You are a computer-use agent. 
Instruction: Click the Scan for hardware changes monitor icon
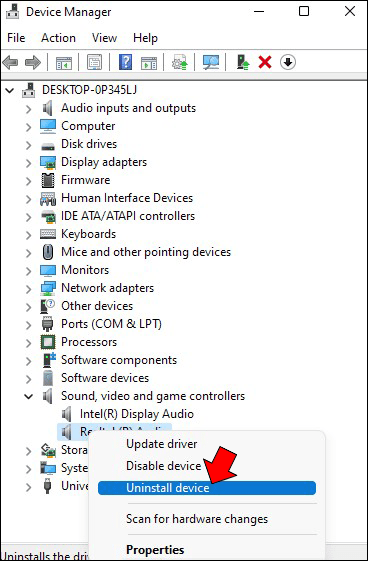pos(211,63)
